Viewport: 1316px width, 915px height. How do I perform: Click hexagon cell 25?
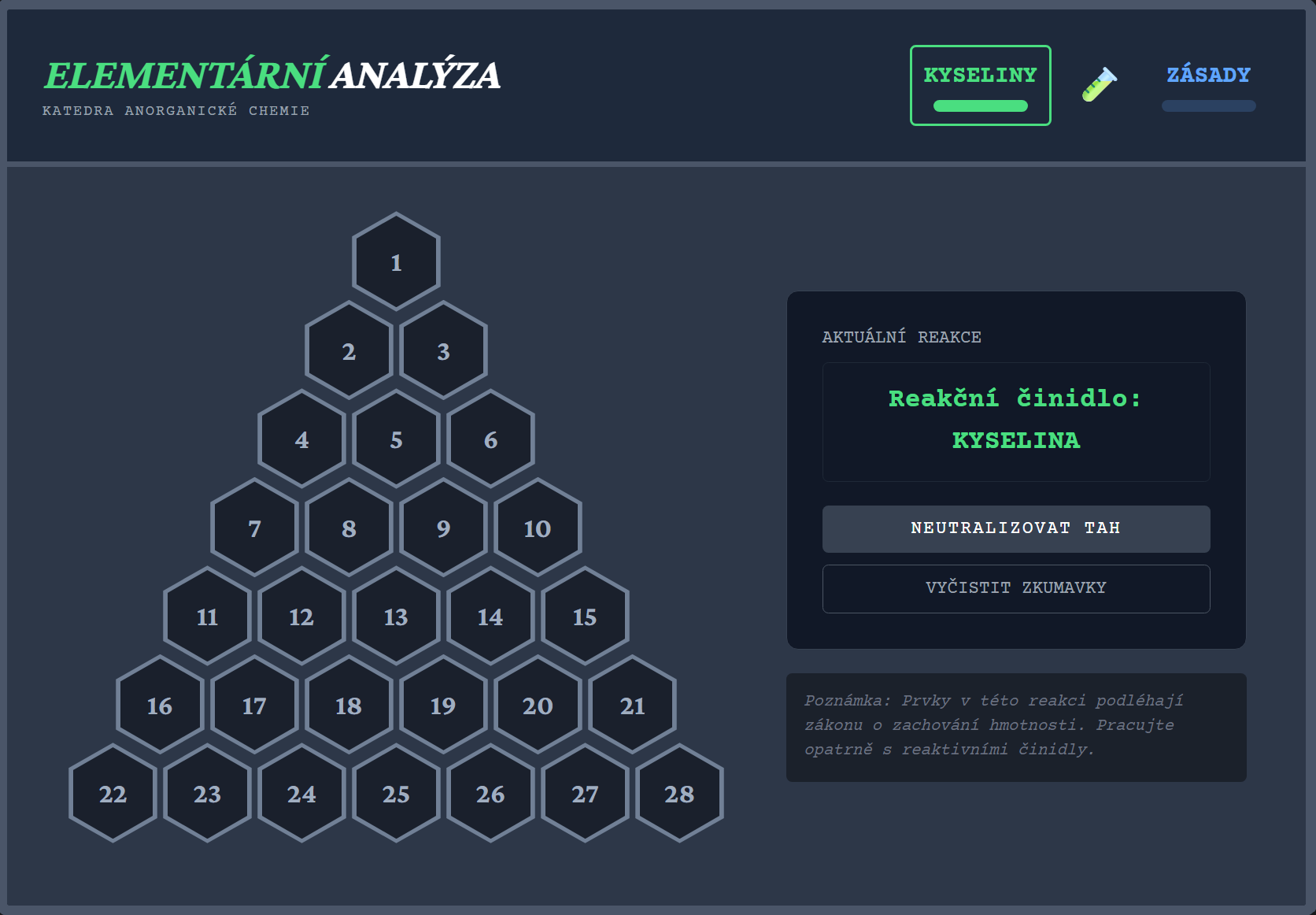396,794
